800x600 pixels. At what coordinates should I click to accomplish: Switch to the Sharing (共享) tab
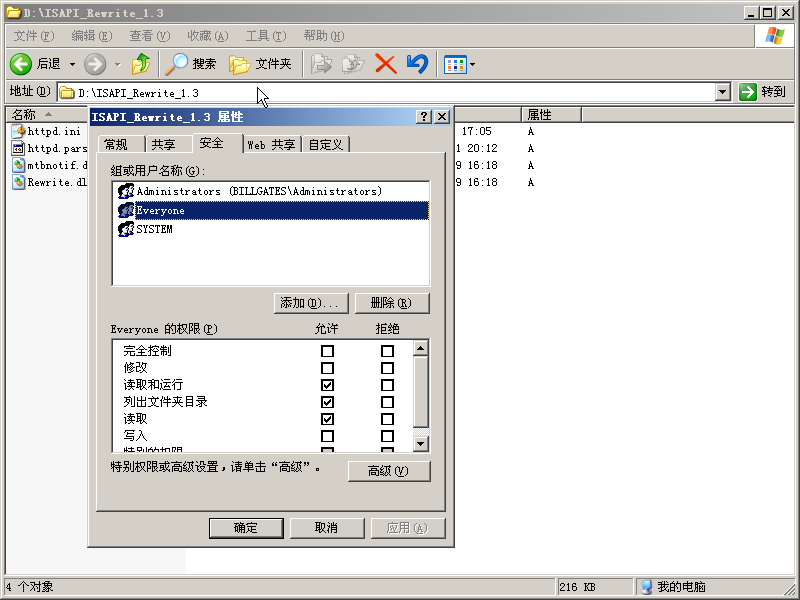pyautogui.click(x=169, y=145)
